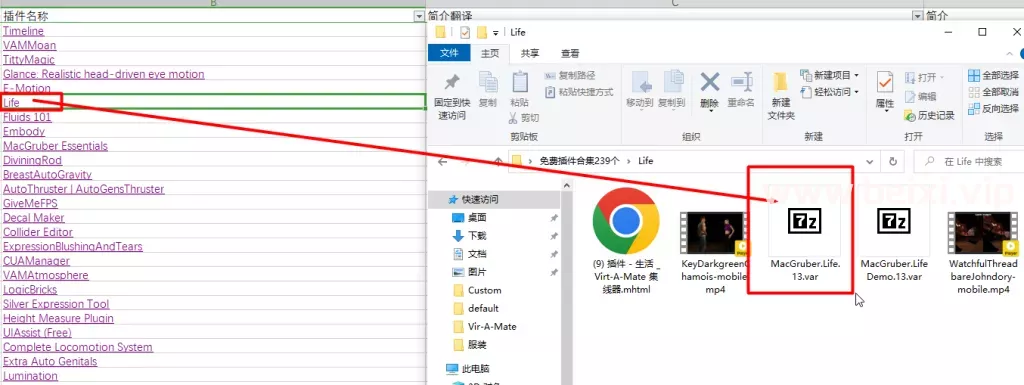Click the Explorer up arrow

pyautogui.click(x=498, y=161)
